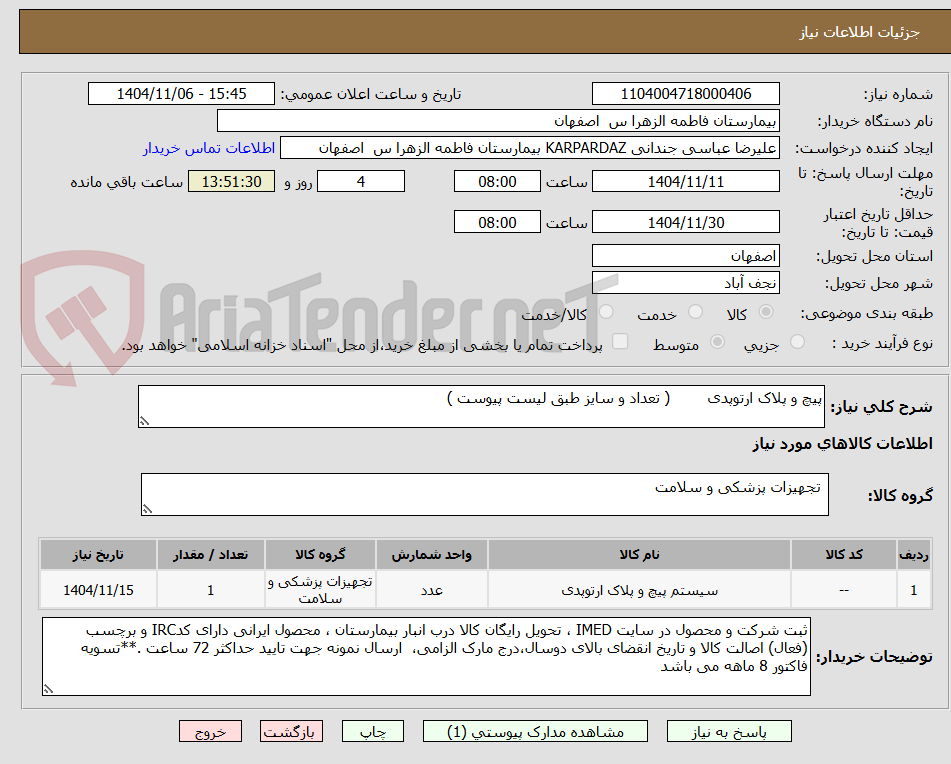Click the goods group text area 'تجهیزات پزشکی و سلامت'
The width and height of the screenshot is (951, 764).
click(485, 495)
